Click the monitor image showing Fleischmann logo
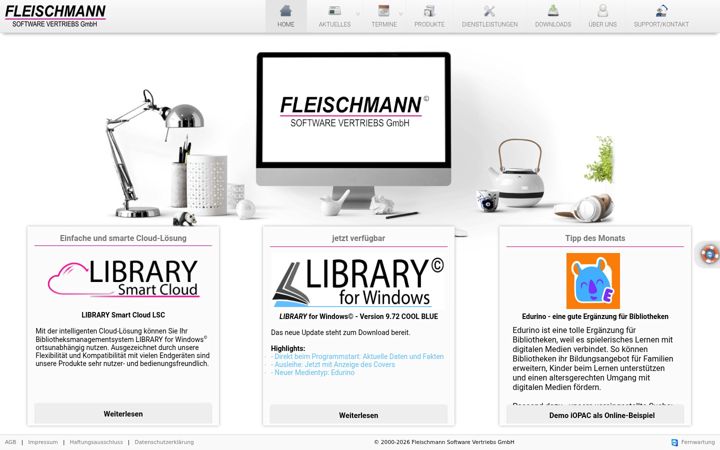Image resolution: width=720 pixels, height=450 pixels. 354,129
